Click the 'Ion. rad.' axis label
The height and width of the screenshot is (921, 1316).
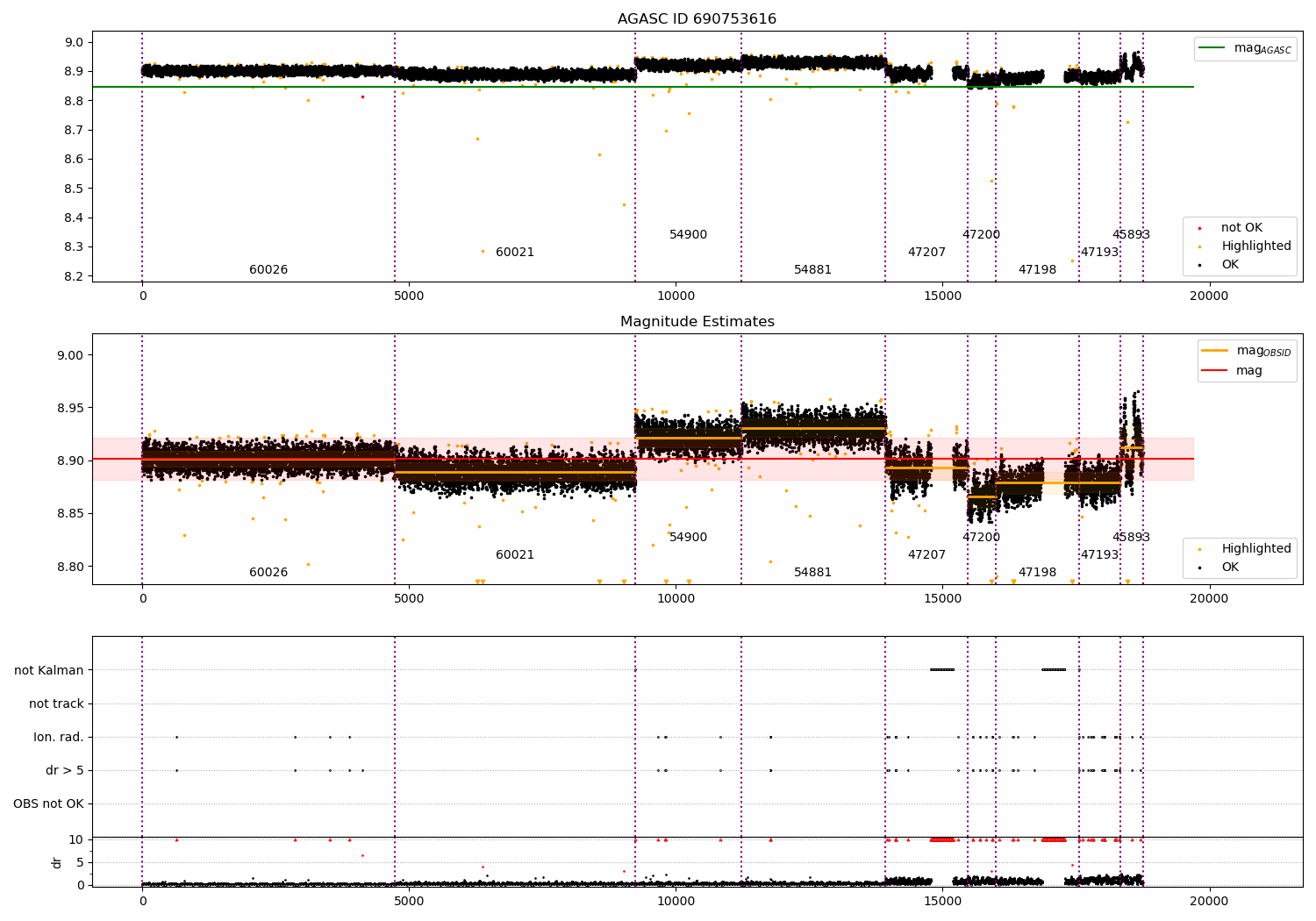pyautogui.click(x=59, y=737)
